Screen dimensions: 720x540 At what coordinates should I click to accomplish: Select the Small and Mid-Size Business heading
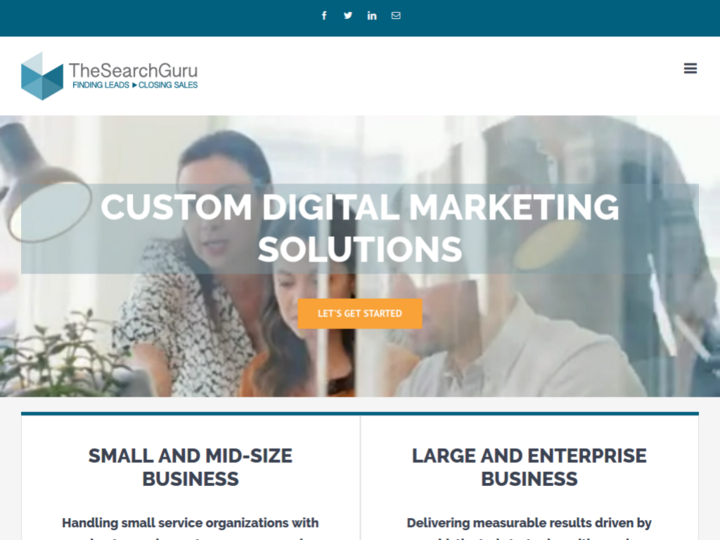coord(190,467)
